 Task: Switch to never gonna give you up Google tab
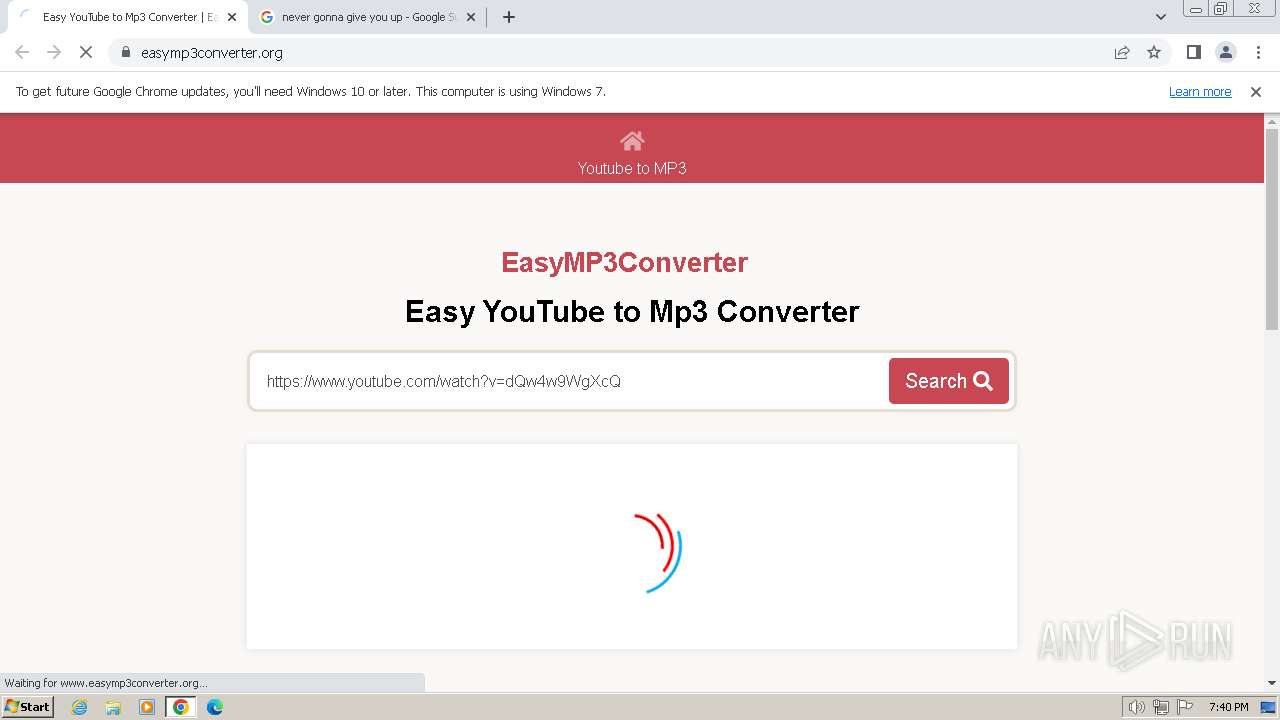pyautogui.click(x=366, y=17)
